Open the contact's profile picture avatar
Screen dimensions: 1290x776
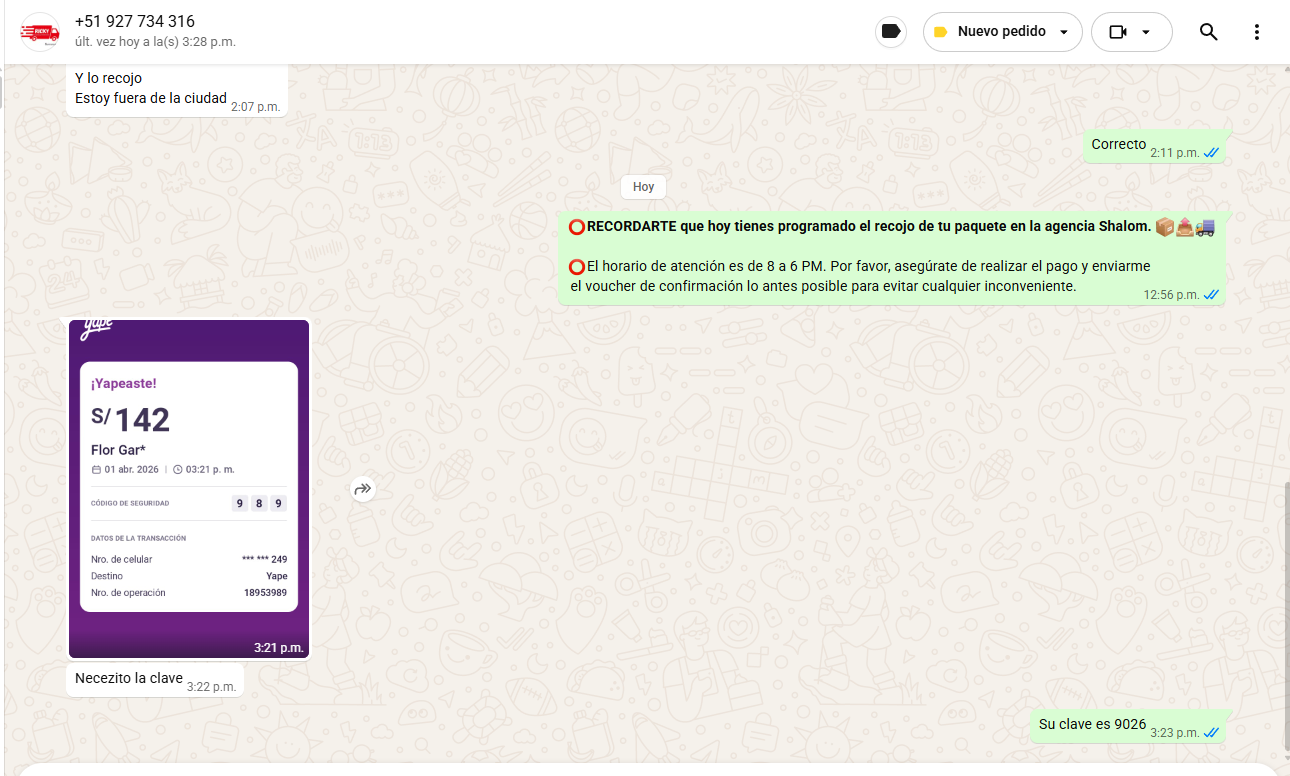pyautogui.click(x=40, y=32)
